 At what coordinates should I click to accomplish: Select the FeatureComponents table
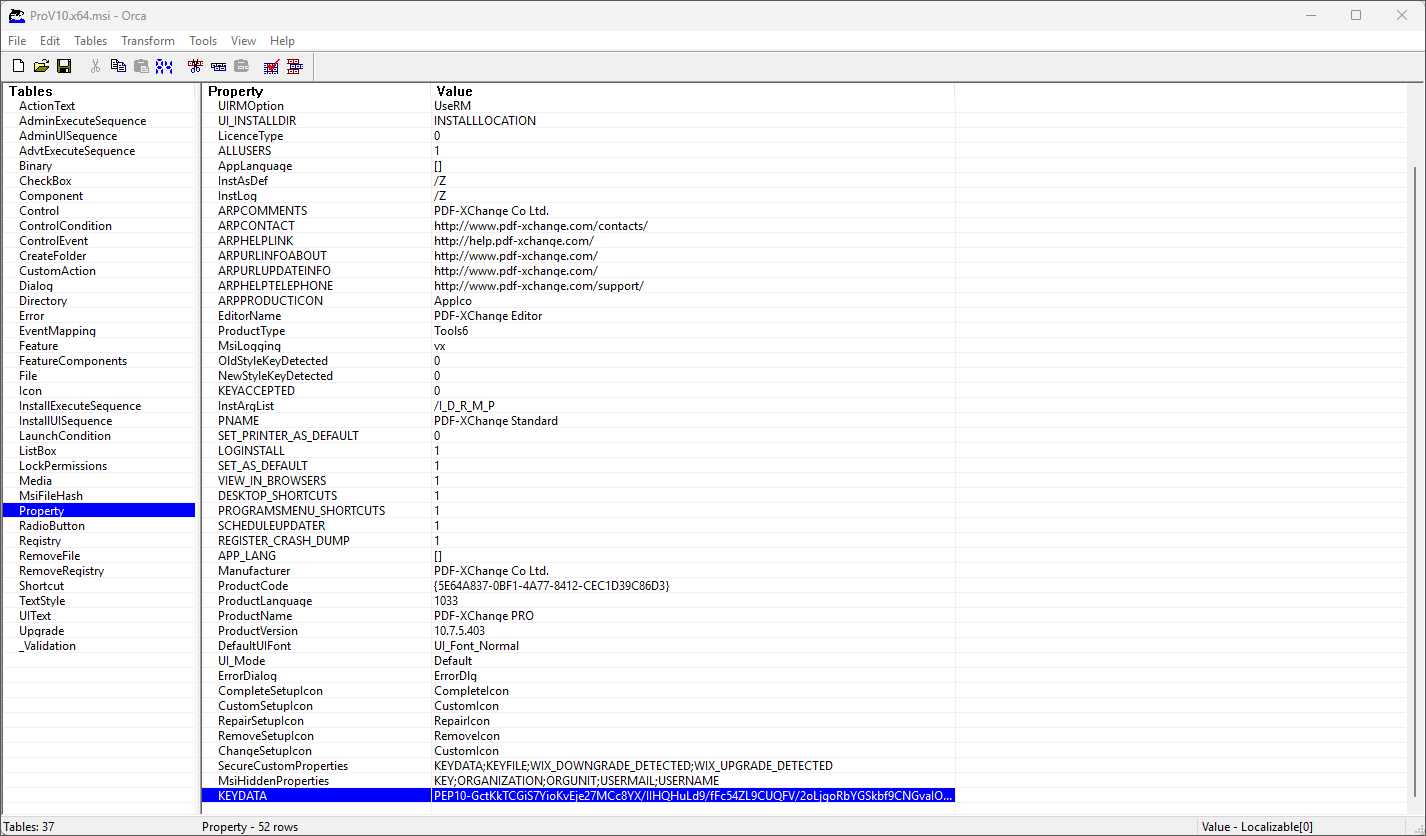coord(73,361)
